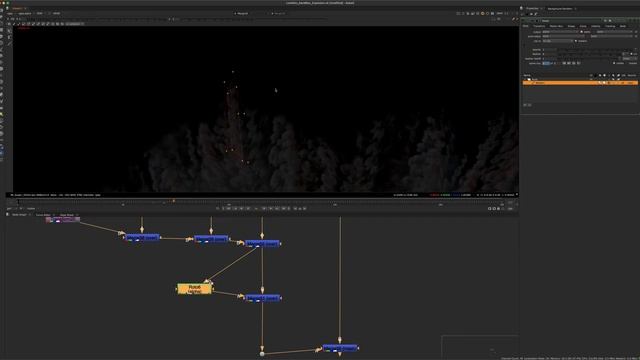
Task: Open the Node tab in Roto properties
Action: [x=623, y=26]
